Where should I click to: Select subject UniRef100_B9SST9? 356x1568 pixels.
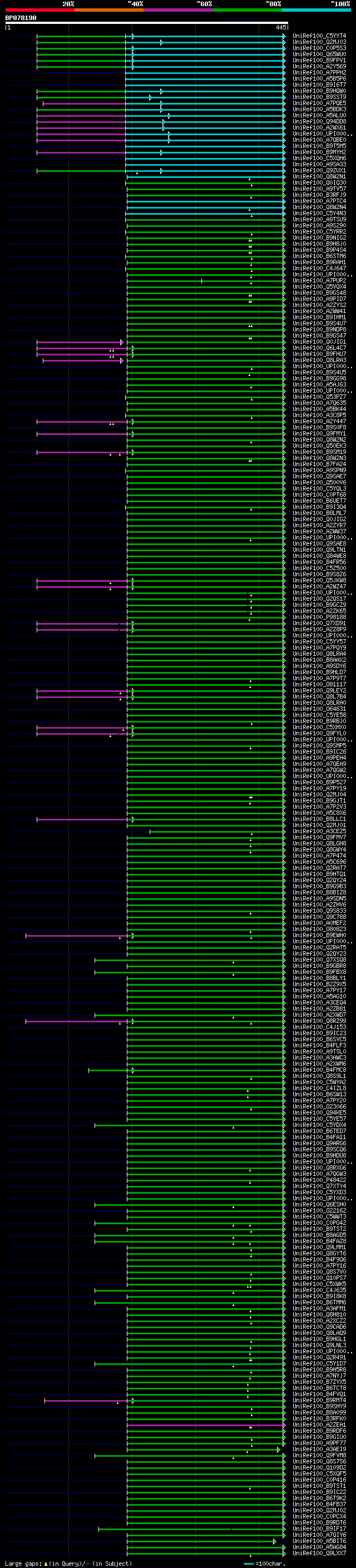(x=319, y=97)
